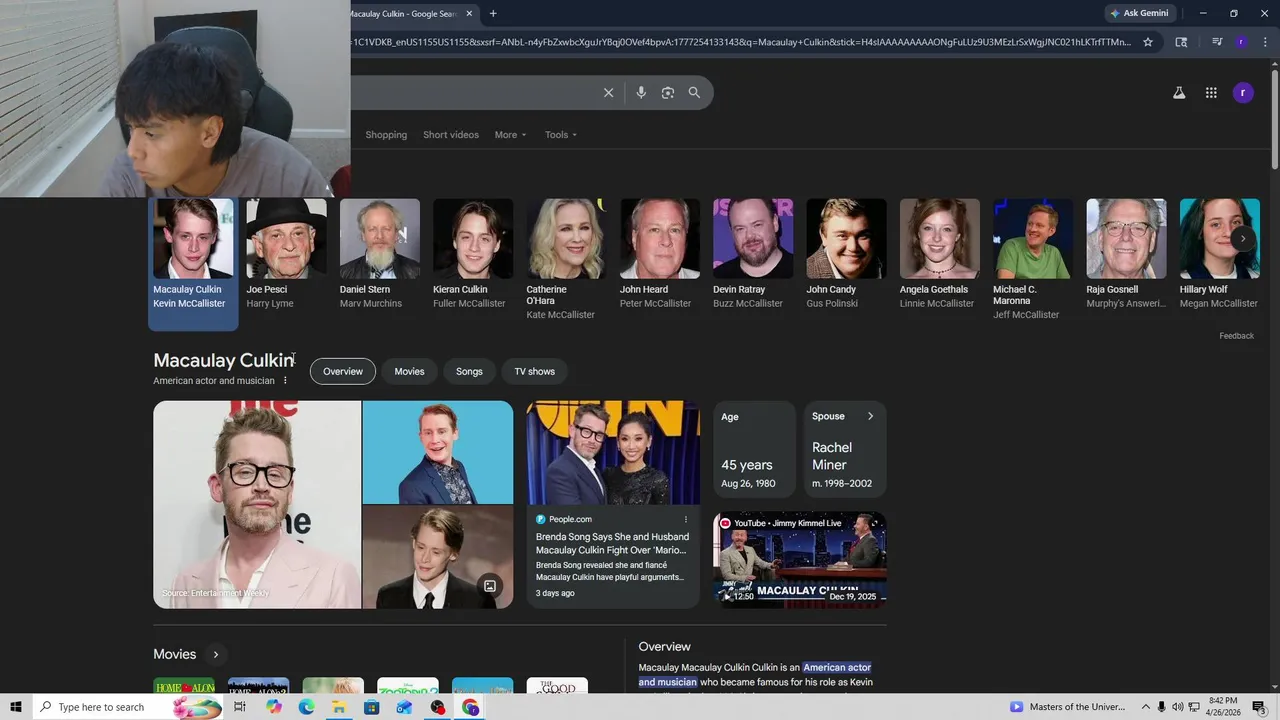This screenshot has width=1280, height=720.
Task: Open Windows Start menu
Action: click(x=16, y=707)
